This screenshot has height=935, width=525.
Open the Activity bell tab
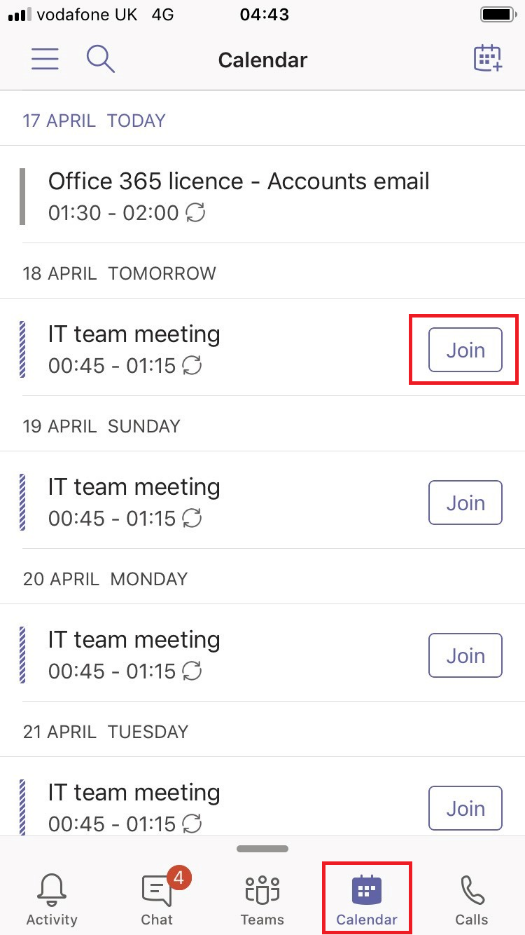click(52, 899)
